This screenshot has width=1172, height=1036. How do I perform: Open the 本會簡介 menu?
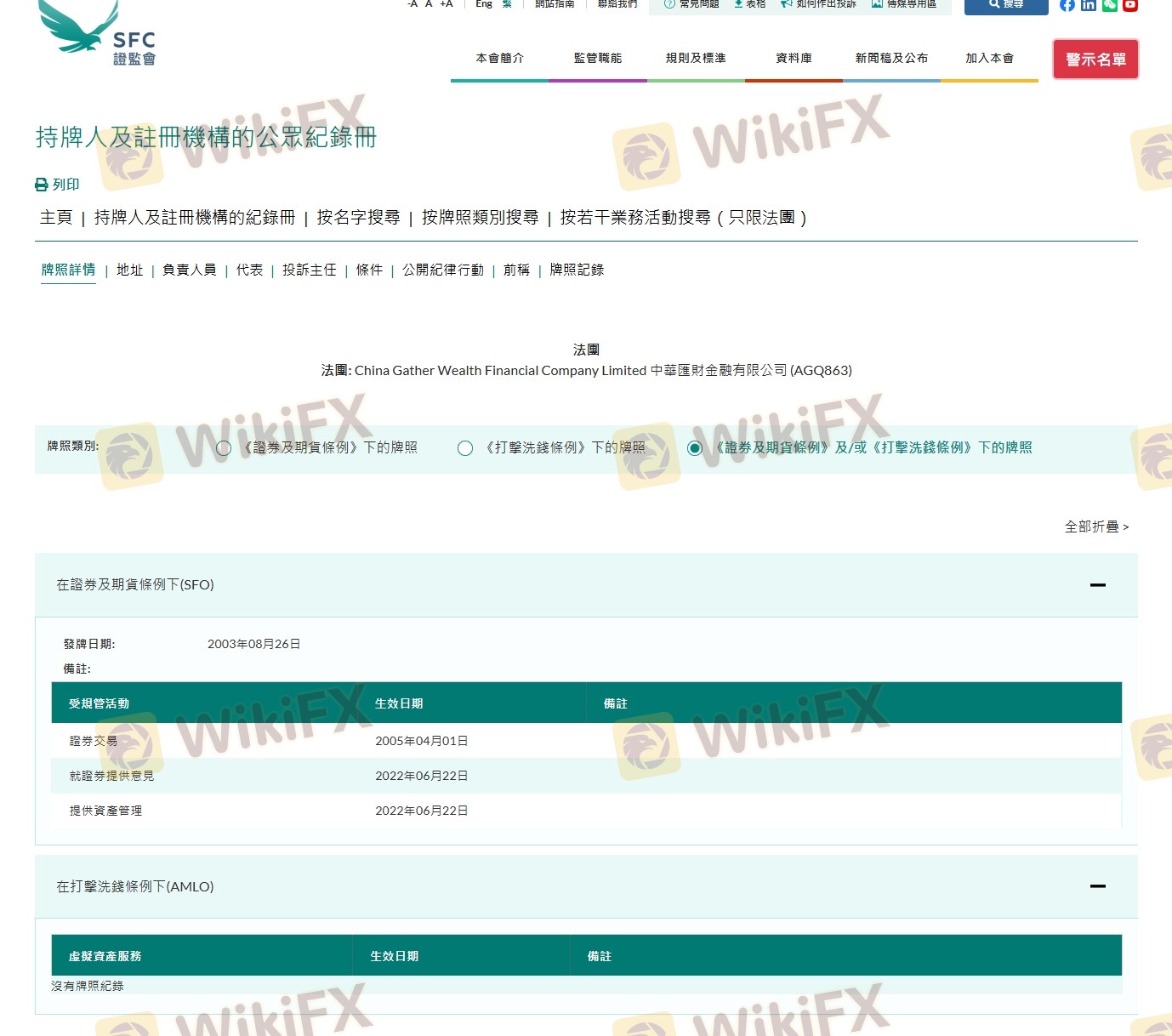pyautogui.click(x=500, y=59)
